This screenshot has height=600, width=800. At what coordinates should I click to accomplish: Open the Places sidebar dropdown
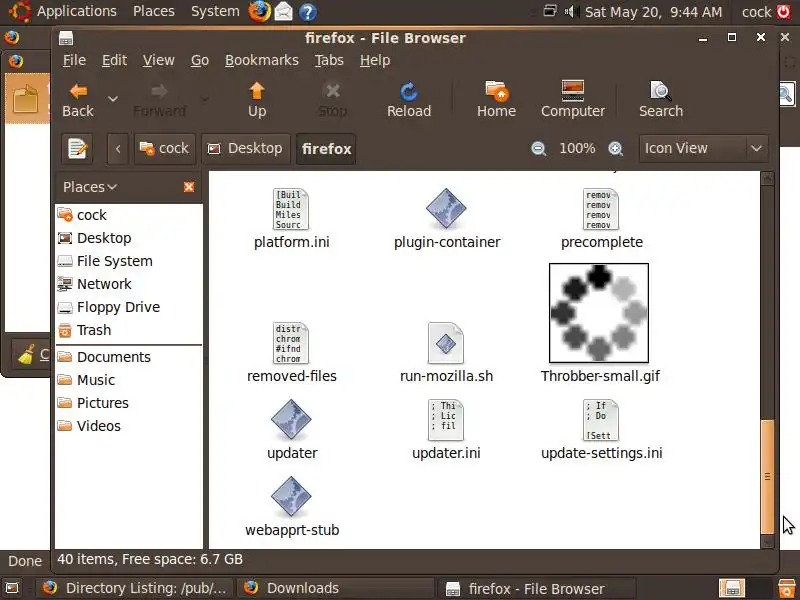[90, 187]
